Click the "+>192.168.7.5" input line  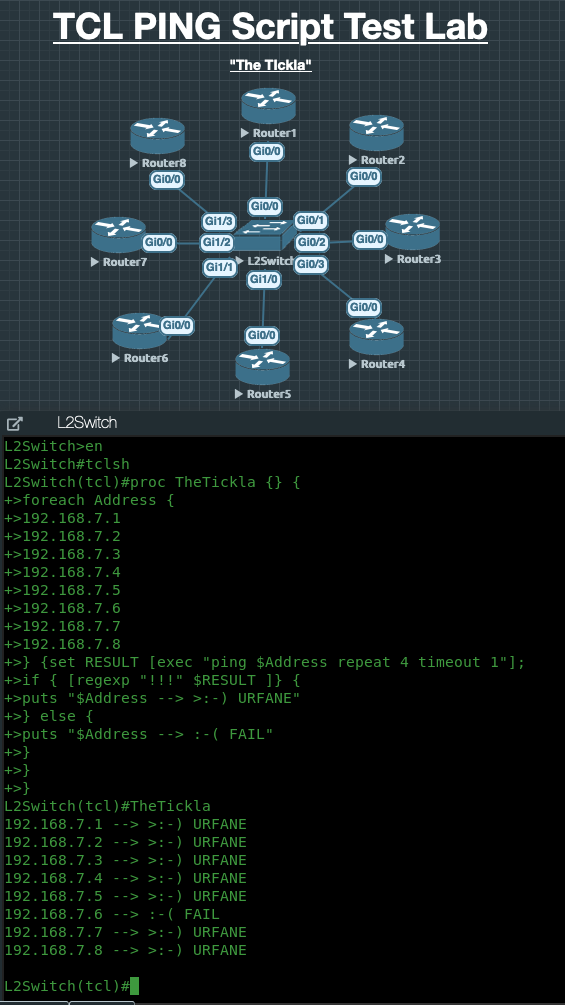coord(63,590)
